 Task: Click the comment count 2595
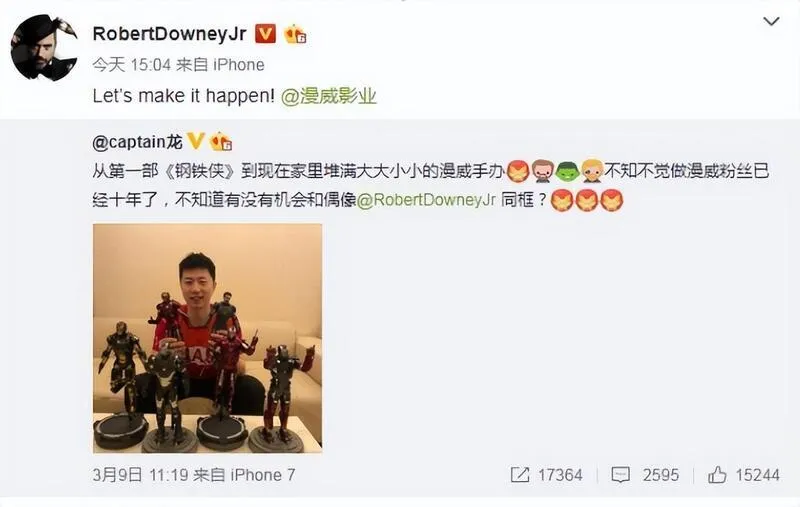click(x=661, y=475)
